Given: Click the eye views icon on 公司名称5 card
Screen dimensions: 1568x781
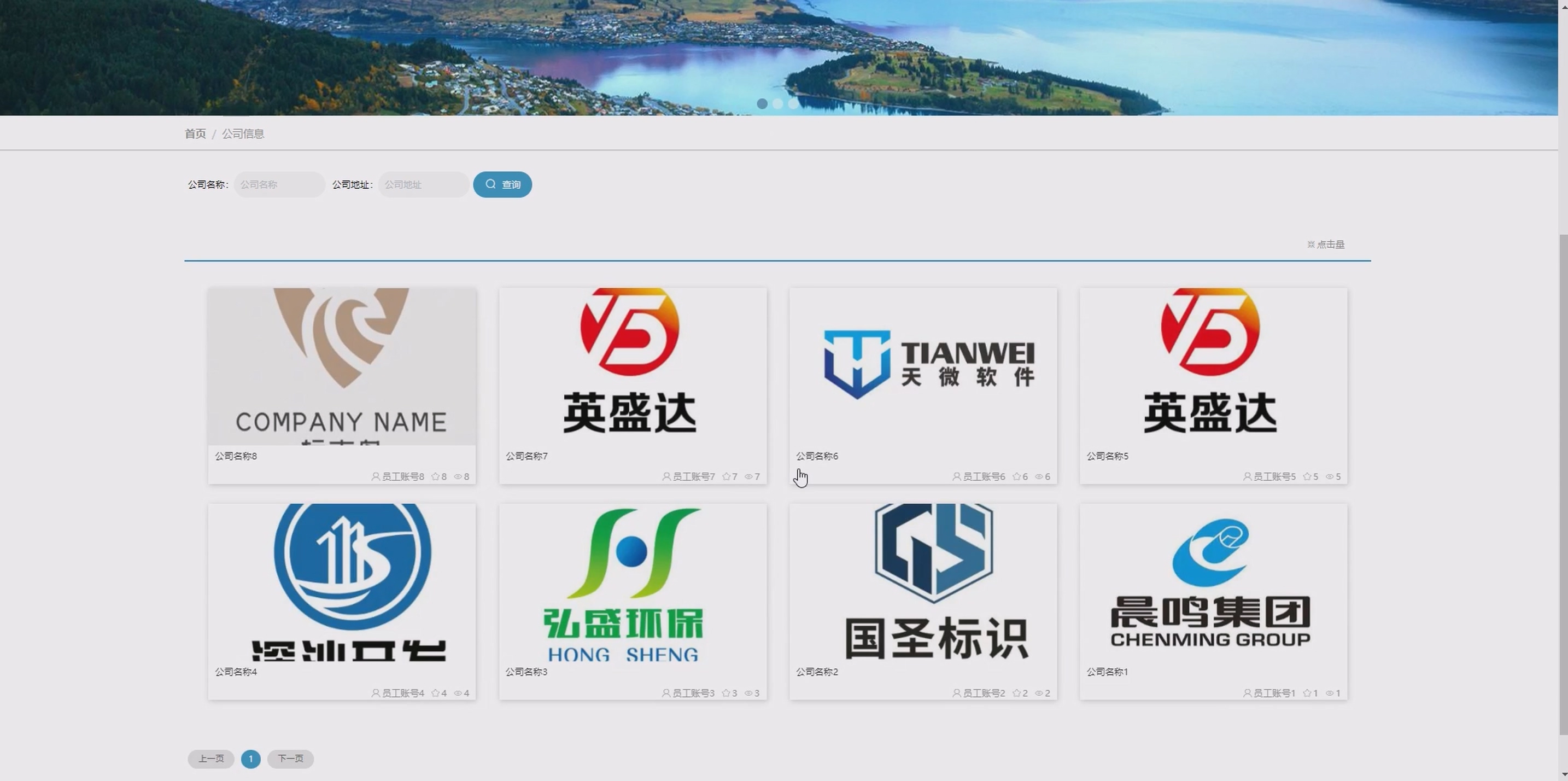Looking at the screenshot, I should (x=1330, y=476).
